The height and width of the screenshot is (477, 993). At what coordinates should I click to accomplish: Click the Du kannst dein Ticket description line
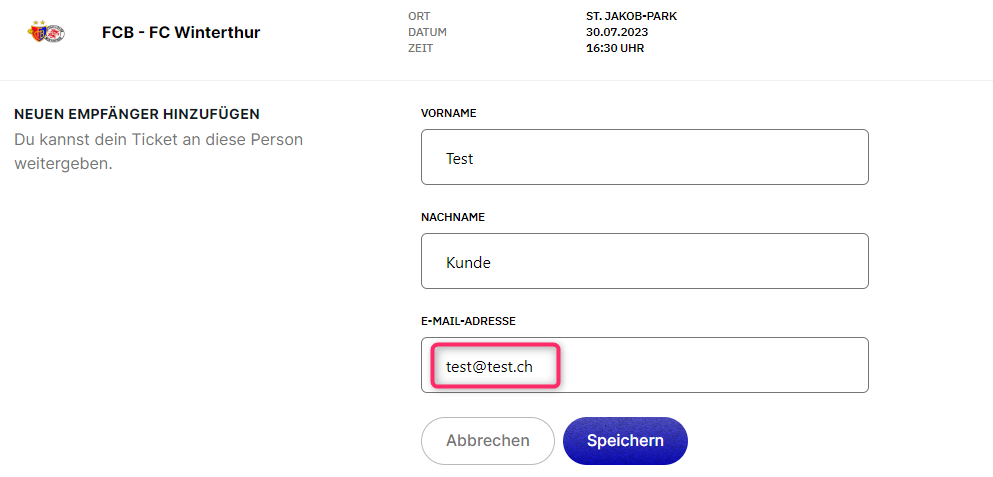tap(158, 139)
